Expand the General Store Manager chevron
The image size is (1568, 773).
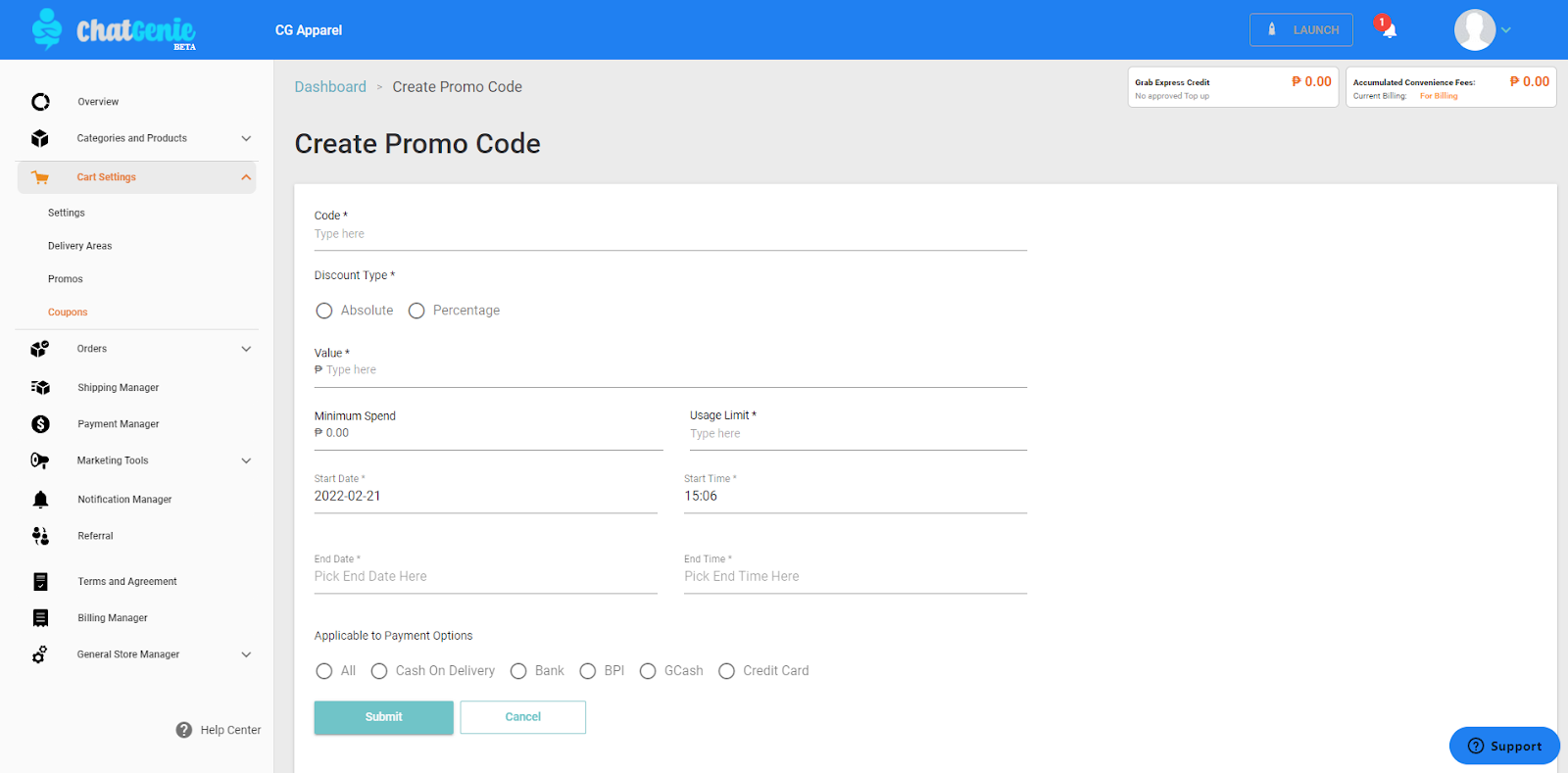[246, 654]
